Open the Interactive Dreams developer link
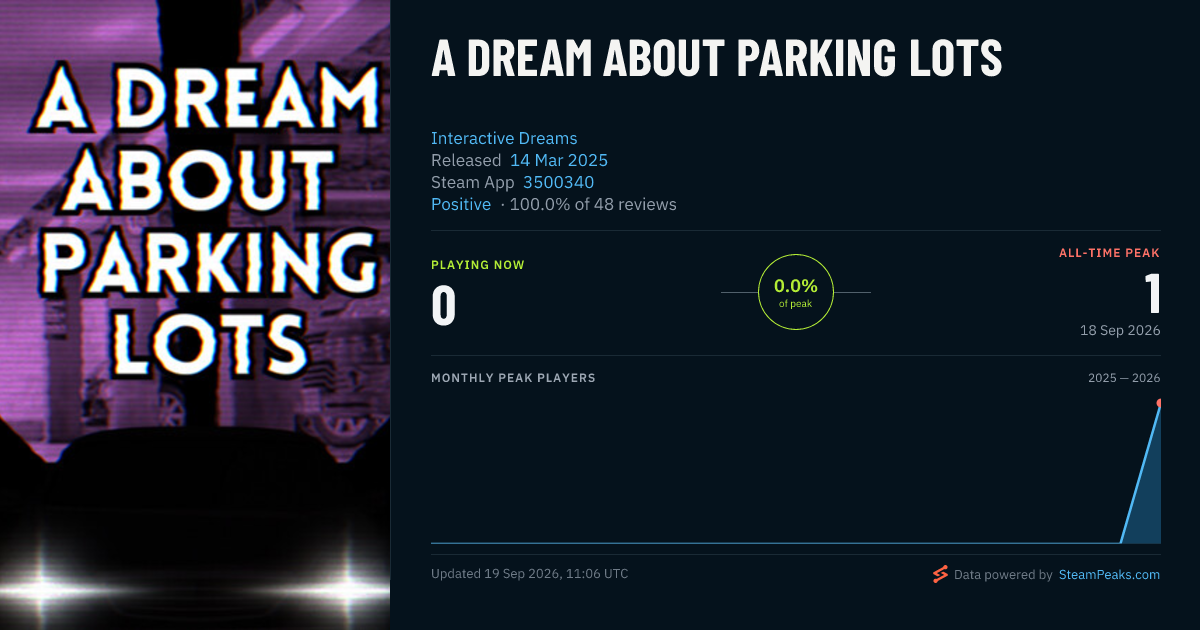Screen dimensions: 1200x630 click(504, 138)
